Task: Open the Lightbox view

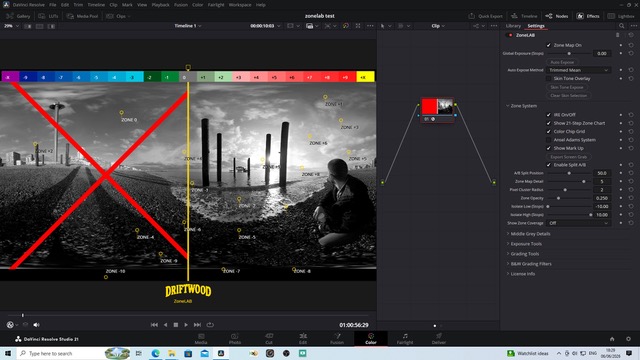Action: point(621,16)
